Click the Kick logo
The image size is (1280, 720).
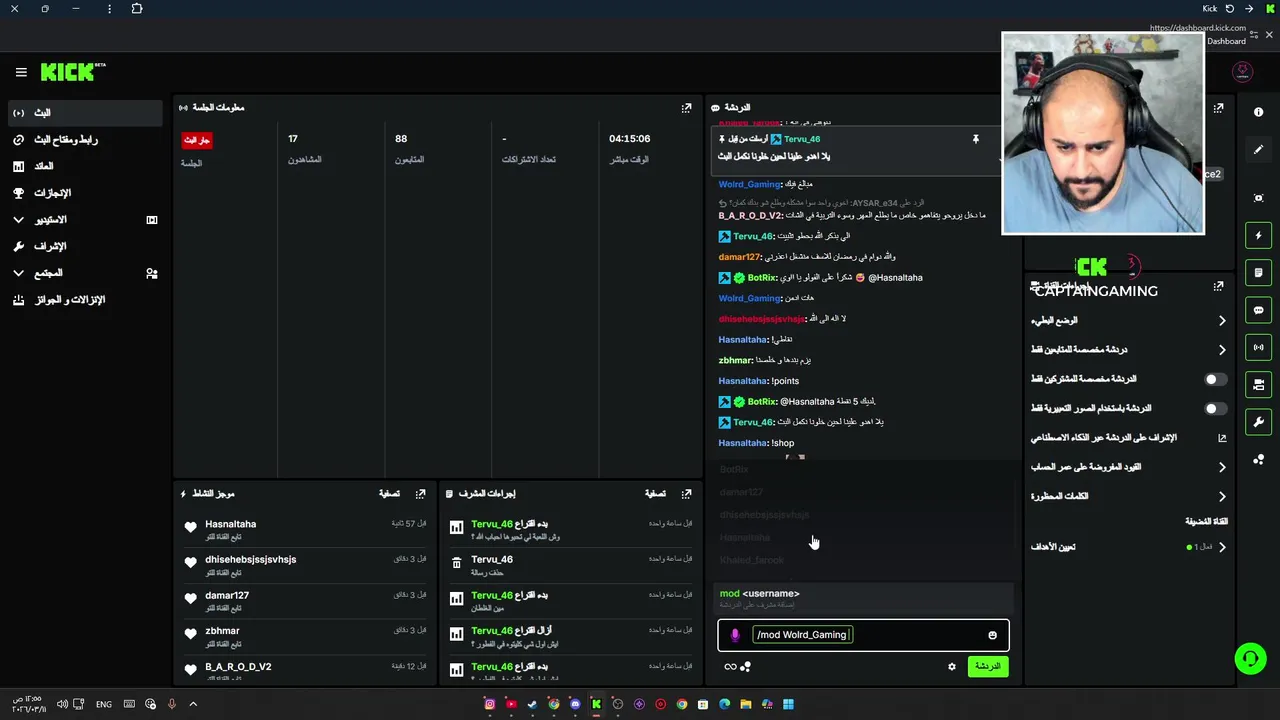point(73,72)
